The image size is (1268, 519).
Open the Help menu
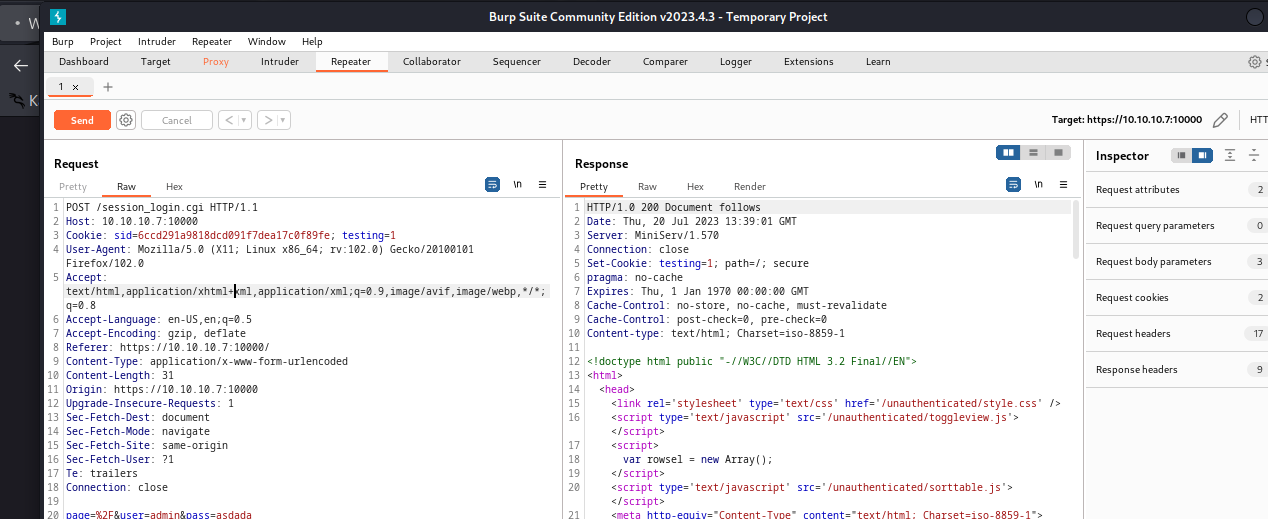312,42
